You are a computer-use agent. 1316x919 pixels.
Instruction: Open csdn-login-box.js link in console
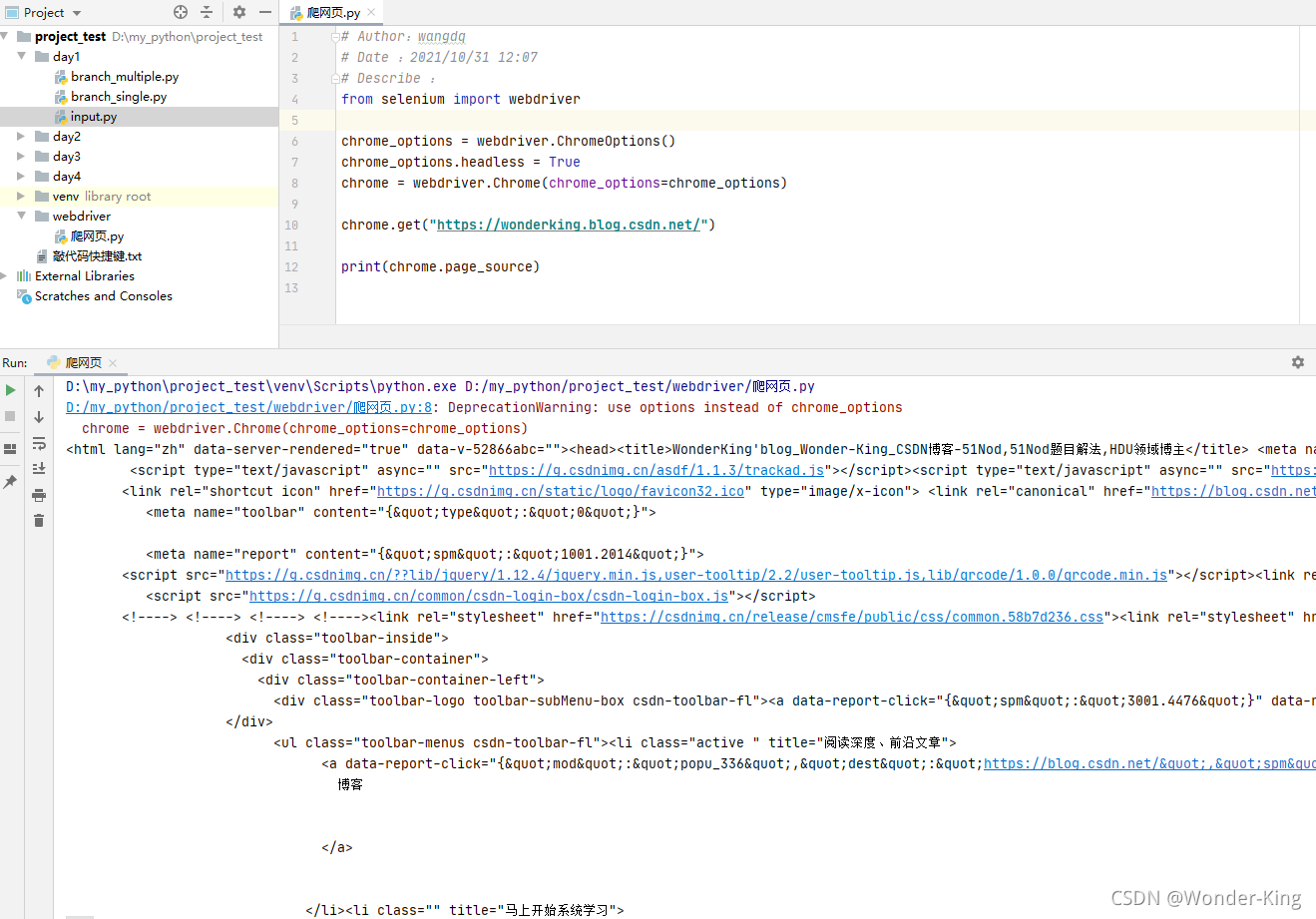coord(489,597)
